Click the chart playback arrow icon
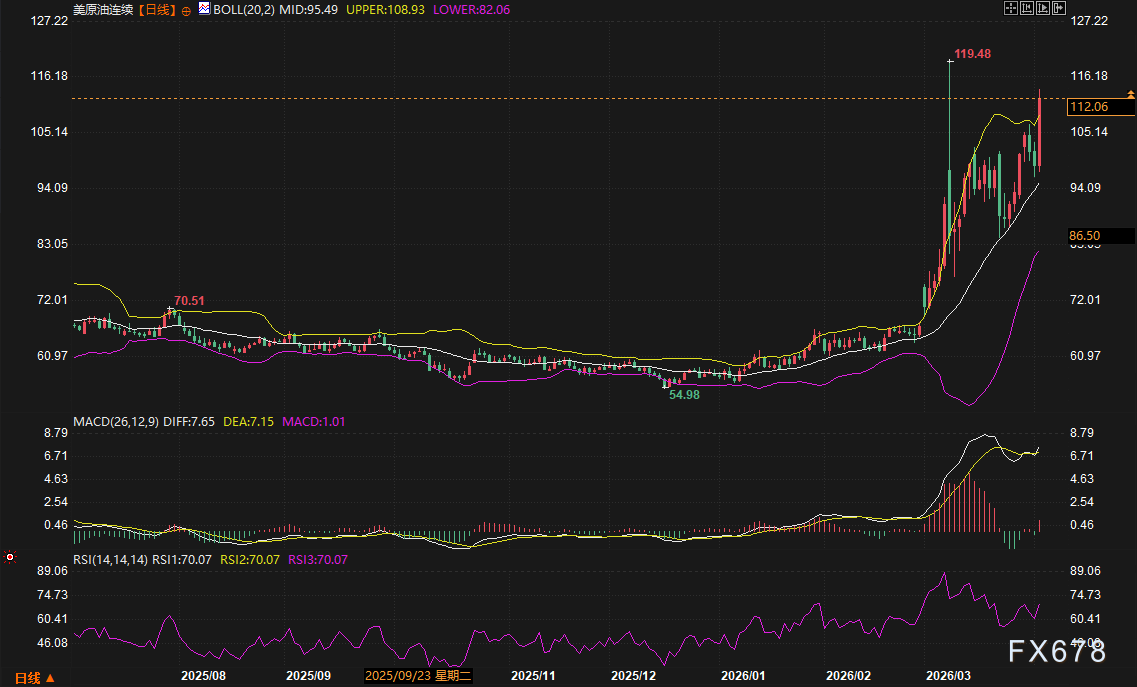The image size is (1137, 687). click(1042, 9)
